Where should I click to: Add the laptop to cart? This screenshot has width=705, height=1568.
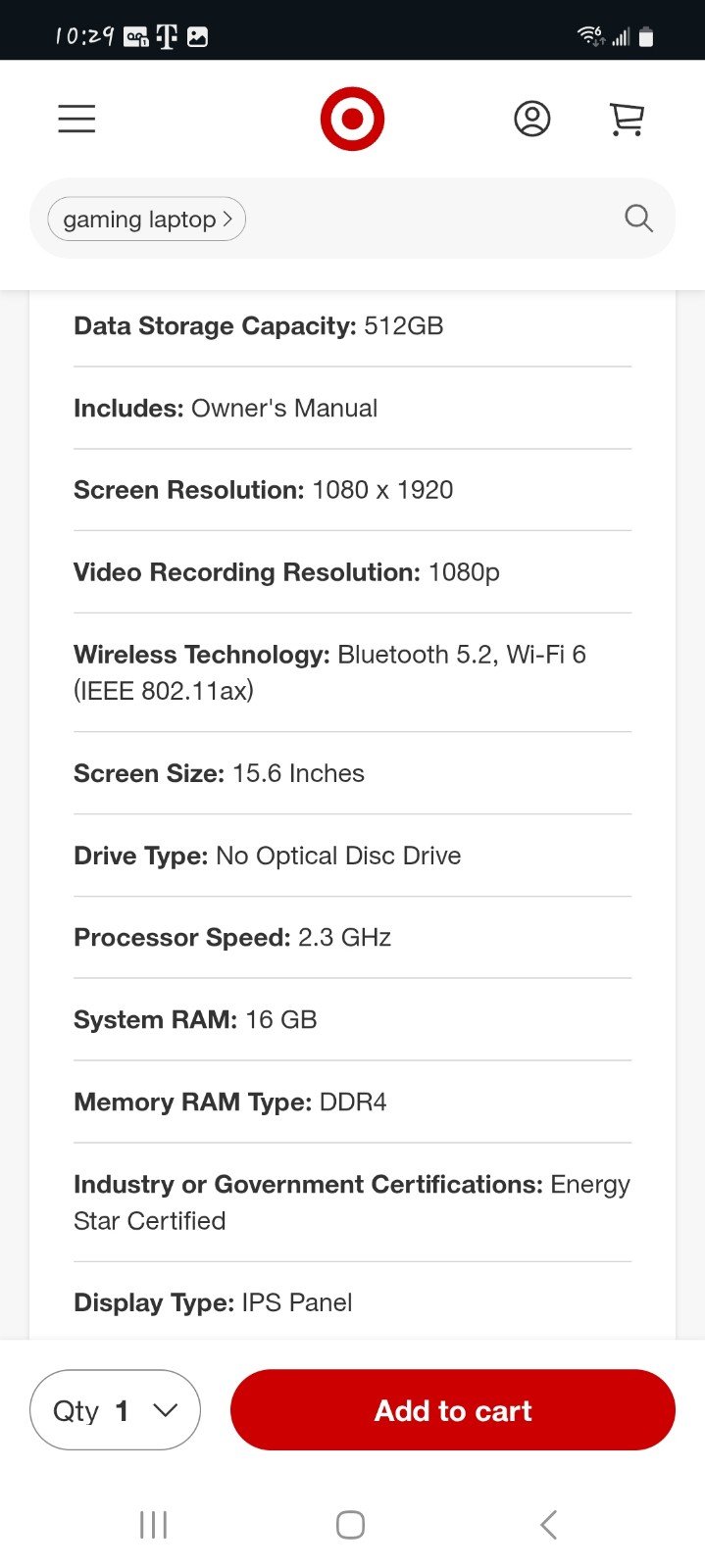point(453,1409)
